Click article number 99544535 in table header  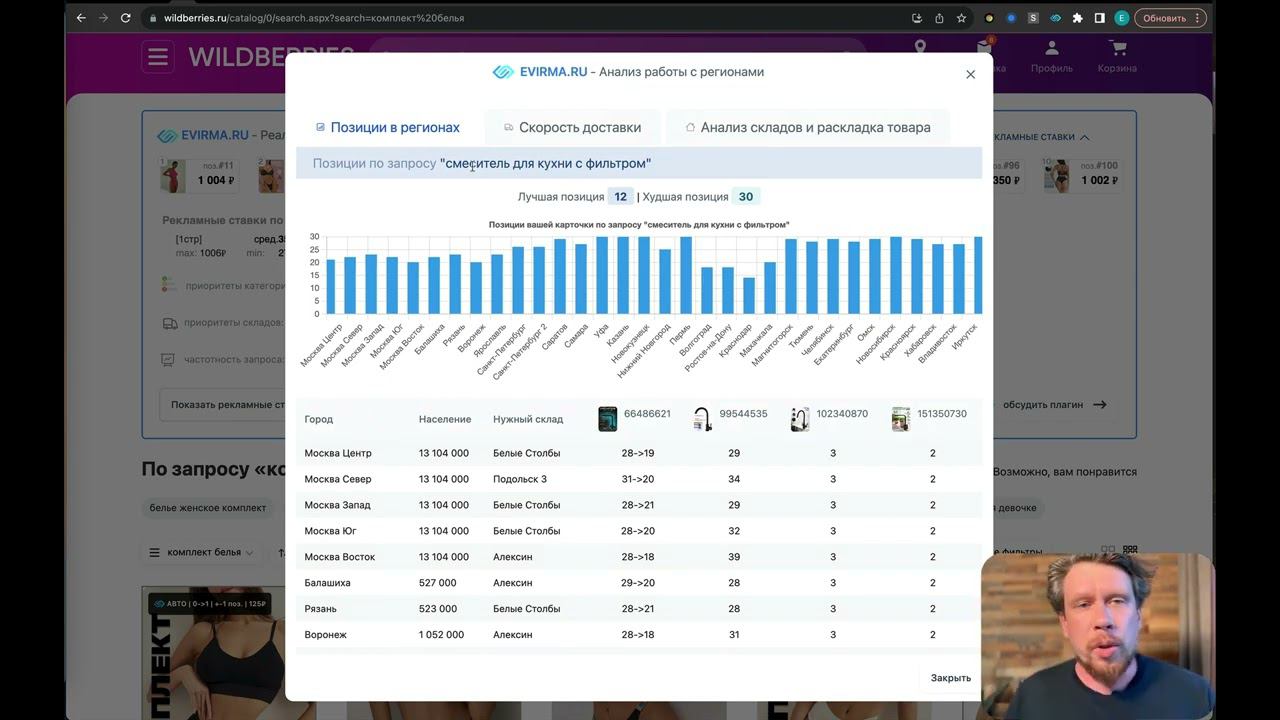(744, 414)
